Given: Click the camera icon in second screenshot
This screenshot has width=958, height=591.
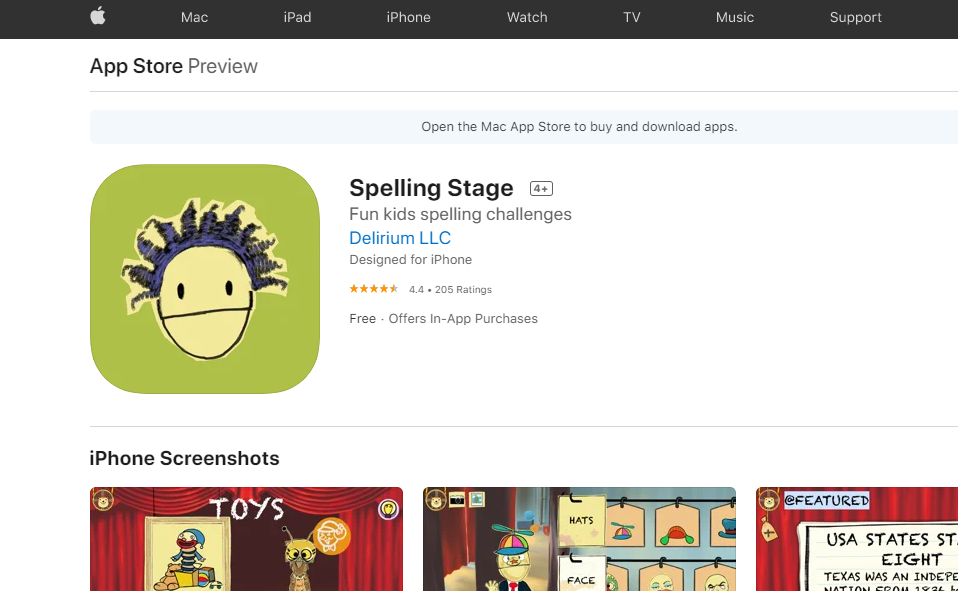Looking at the screenshot, I should (457, 500).
